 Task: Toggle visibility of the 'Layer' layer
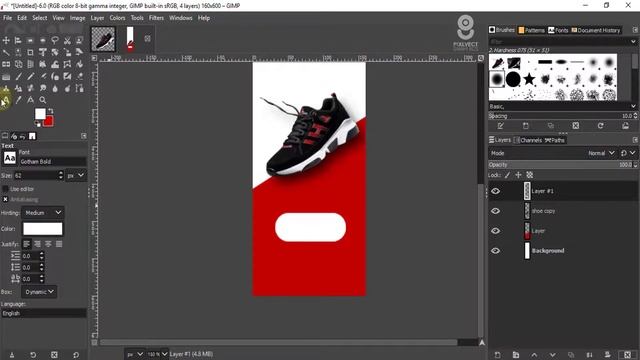pyautogui.click(x=496, y=231)
